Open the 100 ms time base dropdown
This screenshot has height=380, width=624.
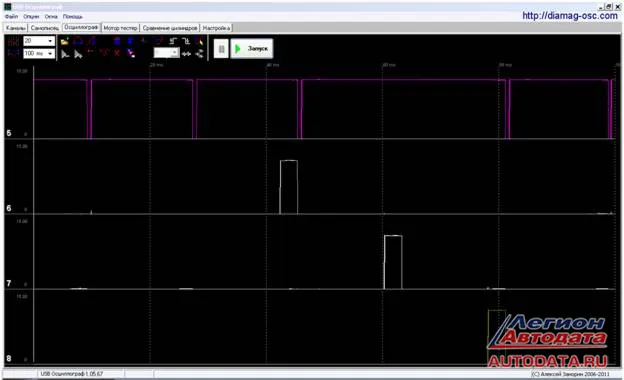tap(39, 53)
